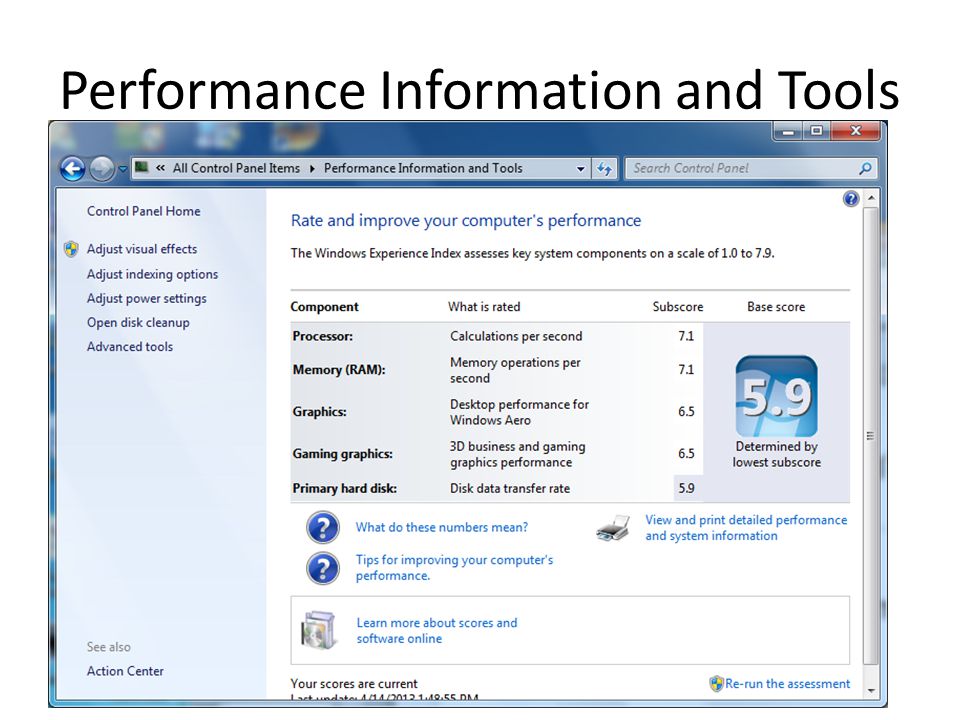Minimize the Control Panel window

point(789,131)
